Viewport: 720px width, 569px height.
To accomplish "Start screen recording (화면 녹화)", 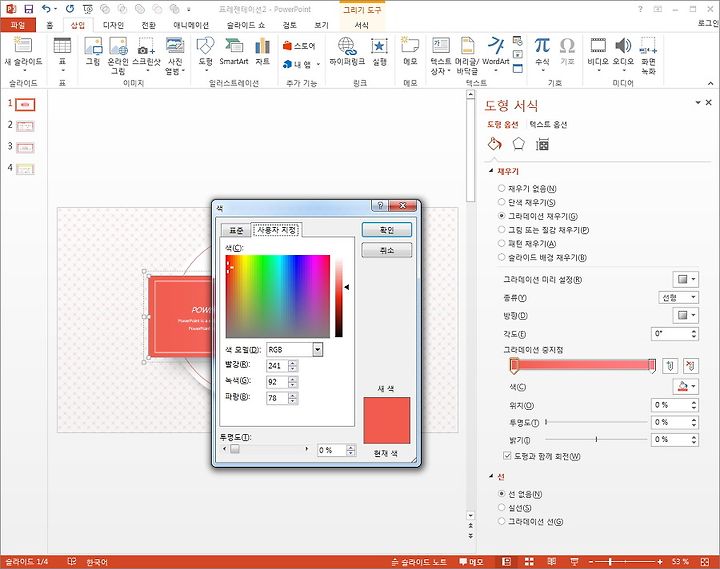I will (x=648, y=55).
